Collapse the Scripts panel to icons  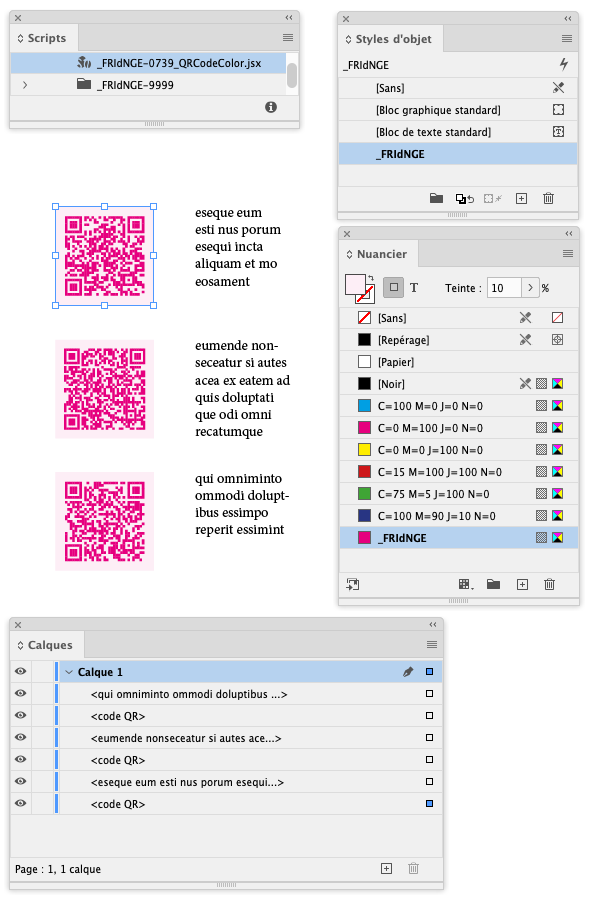[289, 18]
